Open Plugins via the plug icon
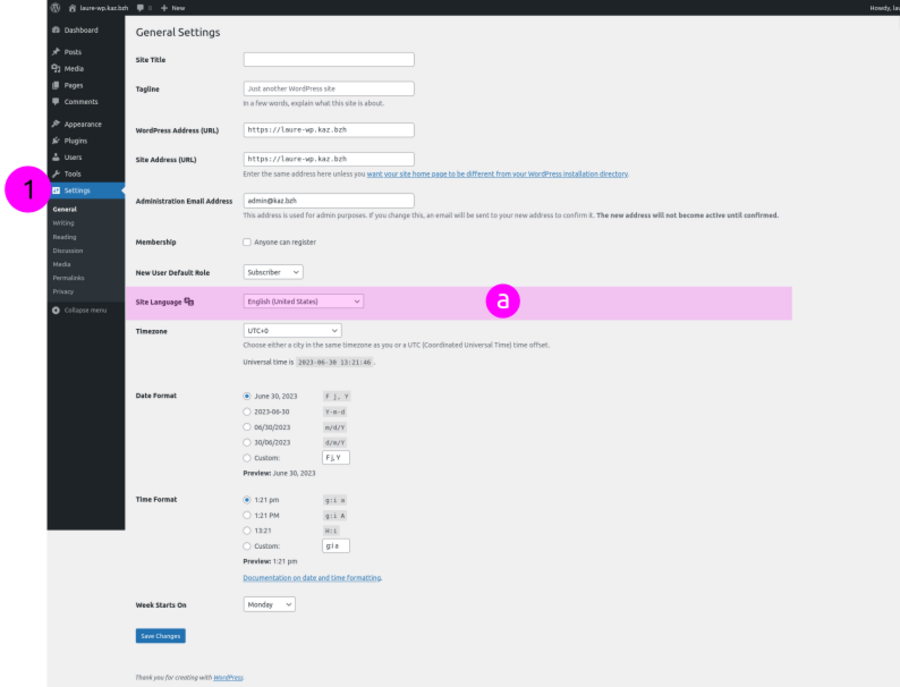Viewport: 900px width, 687px height. (x=57, y=140)
